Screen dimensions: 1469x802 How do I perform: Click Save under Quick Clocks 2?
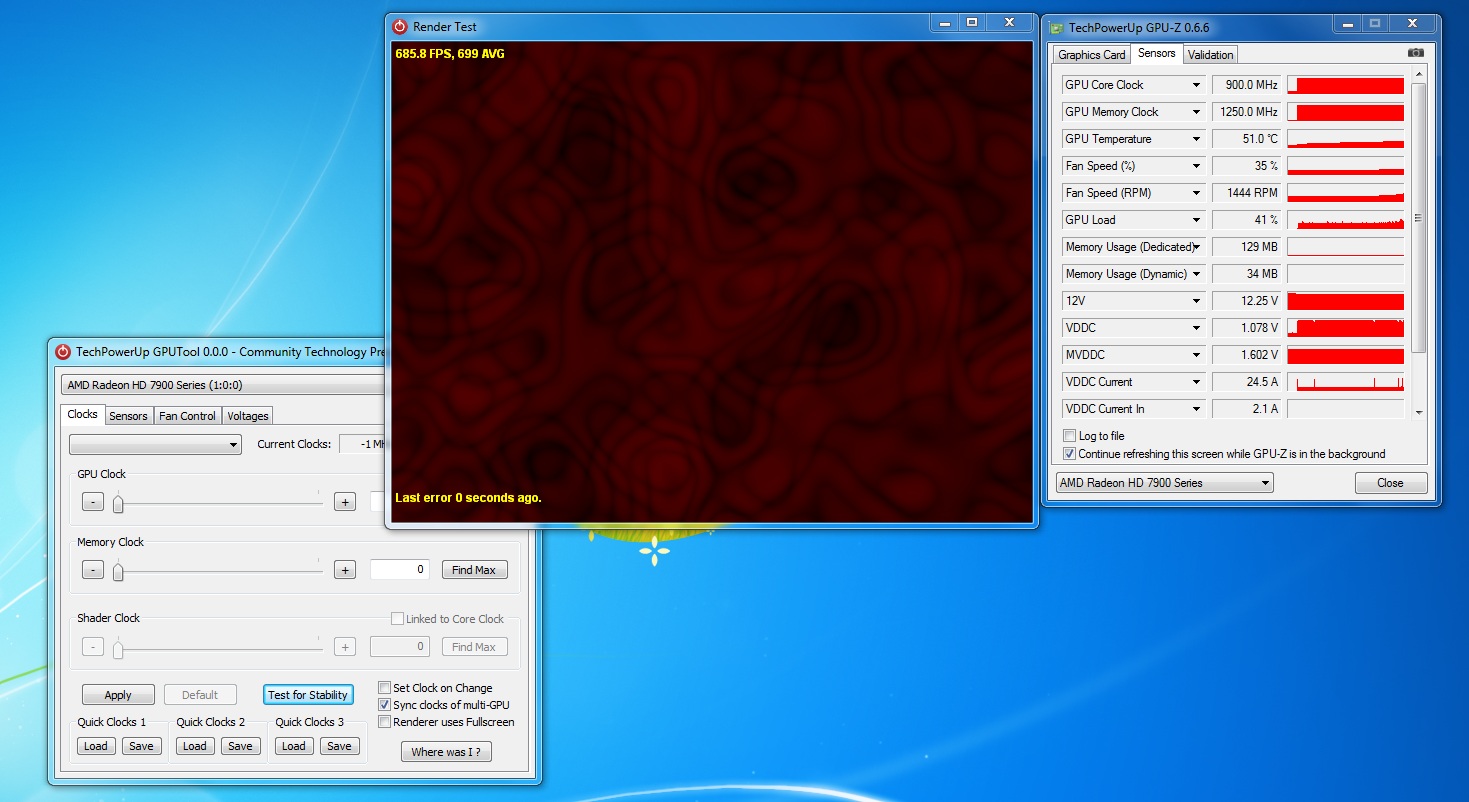point(240,746)
